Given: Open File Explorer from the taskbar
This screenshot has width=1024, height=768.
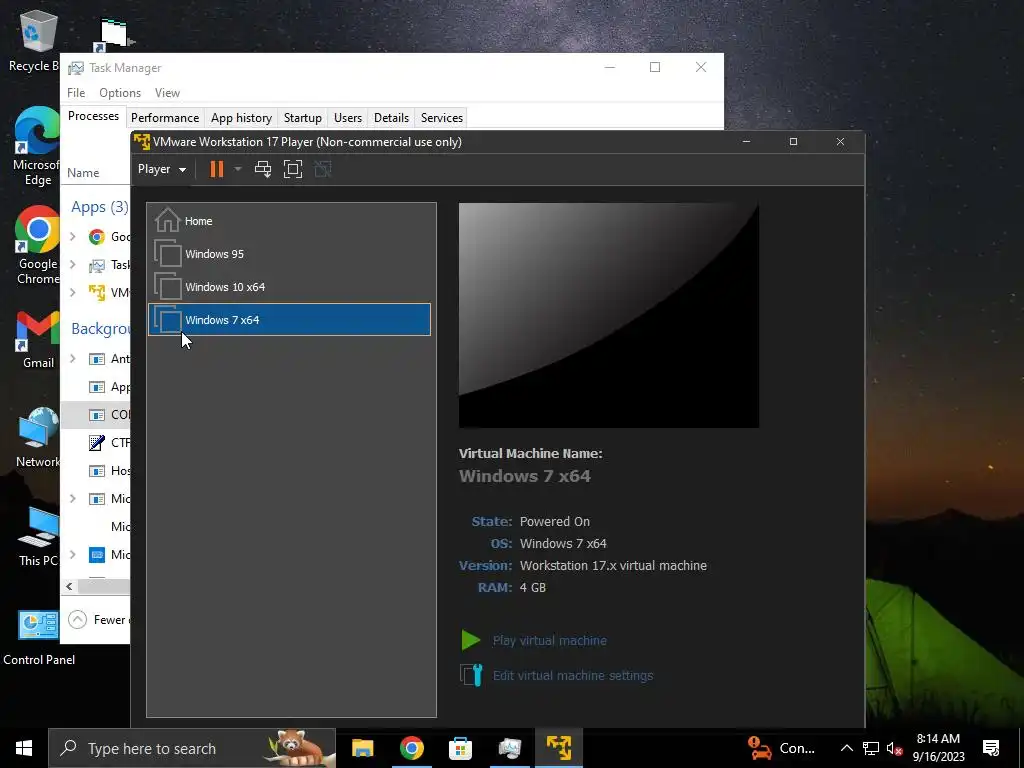Looking at the screenshot, I should (362, 748).
